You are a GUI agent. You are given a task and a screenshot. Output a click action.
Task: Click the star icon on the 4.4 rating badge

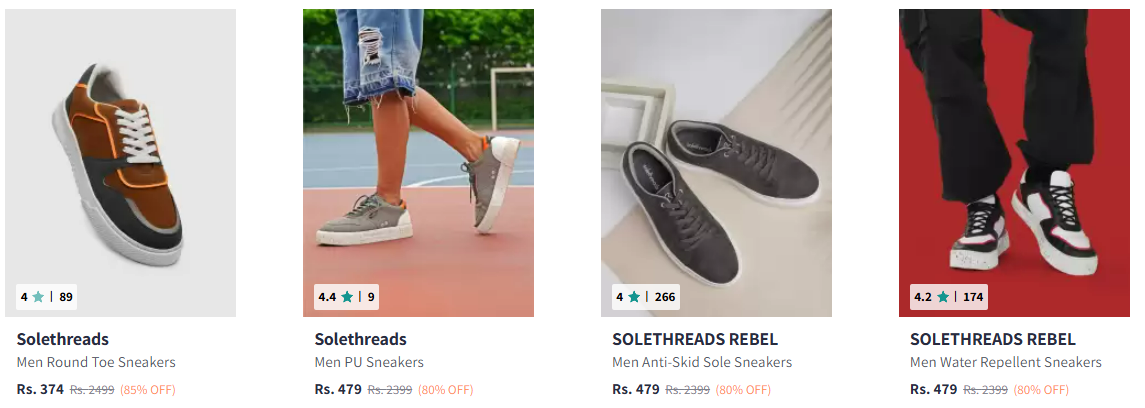pyautogui.click(x=347, y=297)
